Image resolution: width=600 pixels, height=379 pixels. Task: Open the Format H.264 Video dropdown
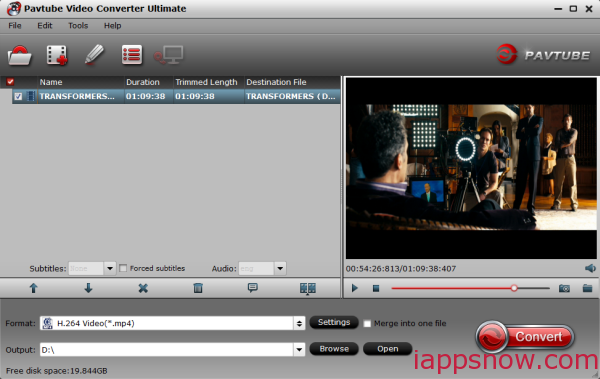(173, 323)
